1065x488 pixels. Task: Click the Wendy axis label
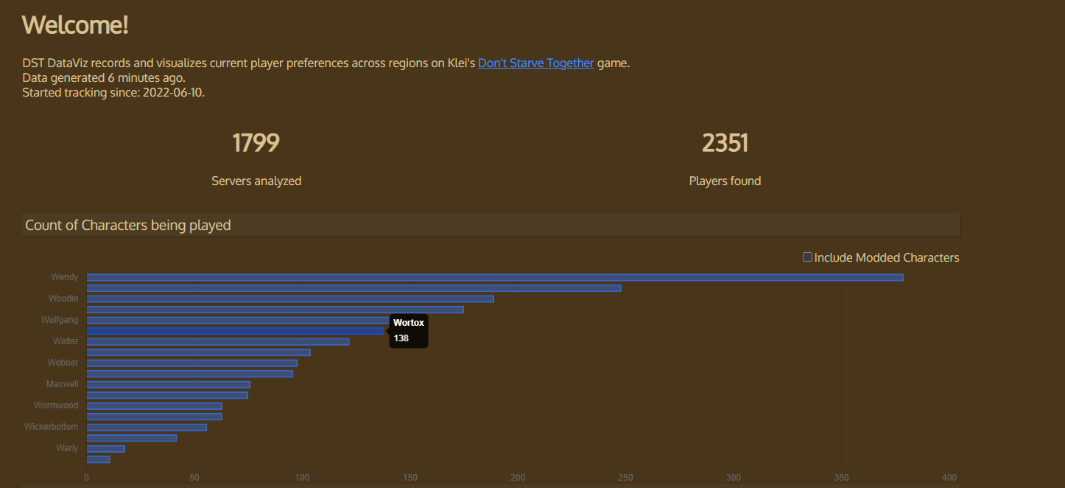(x=65, y=277)
